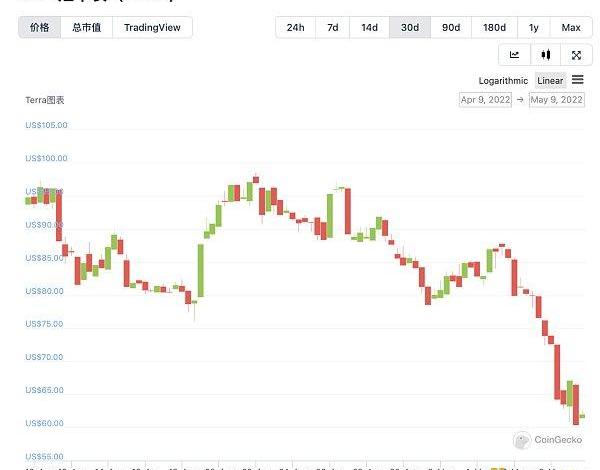Click the CoinGecko logo watermark
Viewport: 600px width, 470px height.
548,439
